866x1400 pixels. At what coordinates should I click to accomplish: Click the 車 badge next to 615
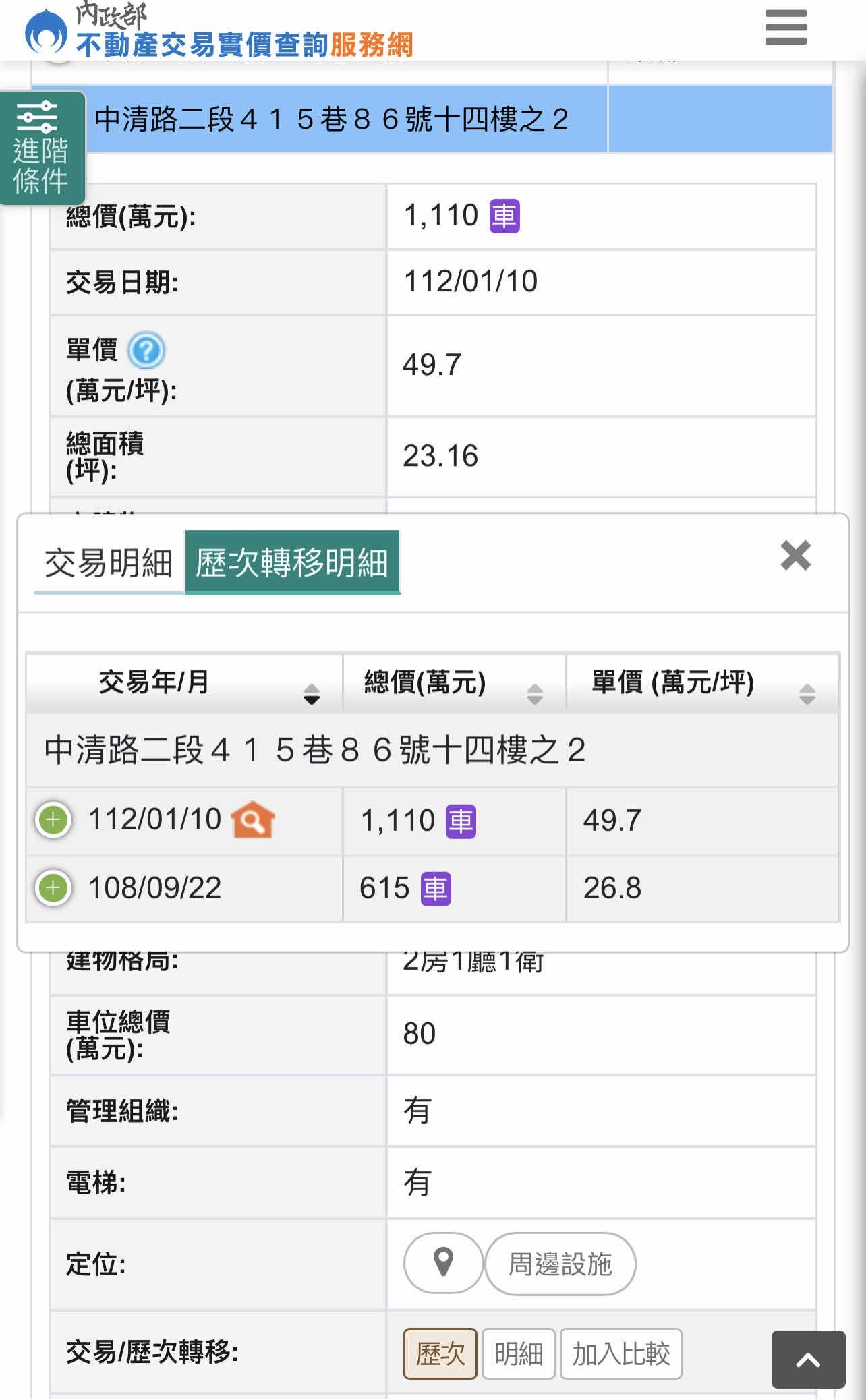point(436,889)
